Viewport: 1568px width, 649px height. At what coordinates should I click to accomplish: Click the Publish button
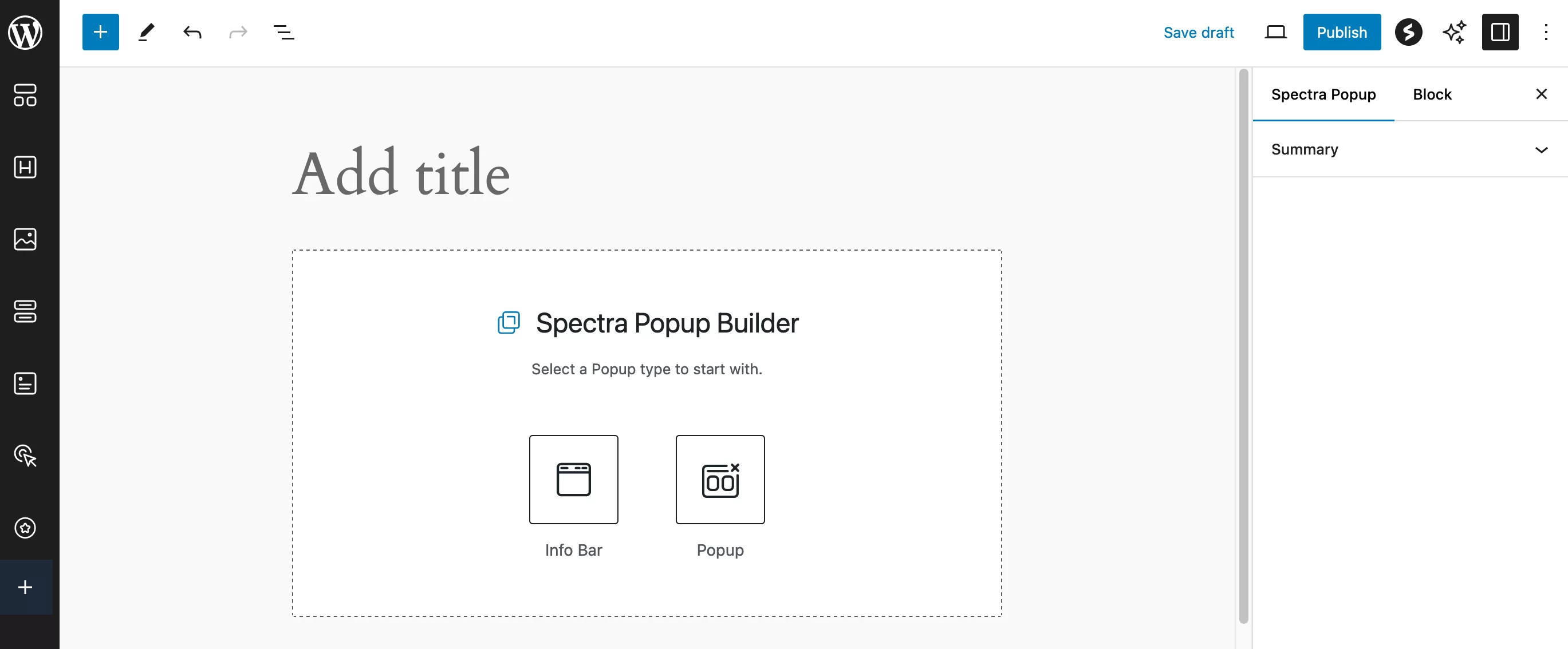pyautogui.click(x=1341, y=32)
